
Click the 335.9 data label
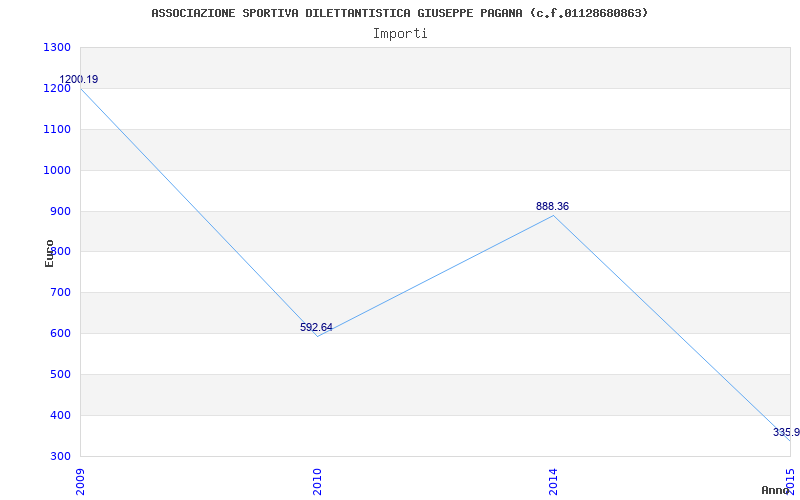point(786,433)
